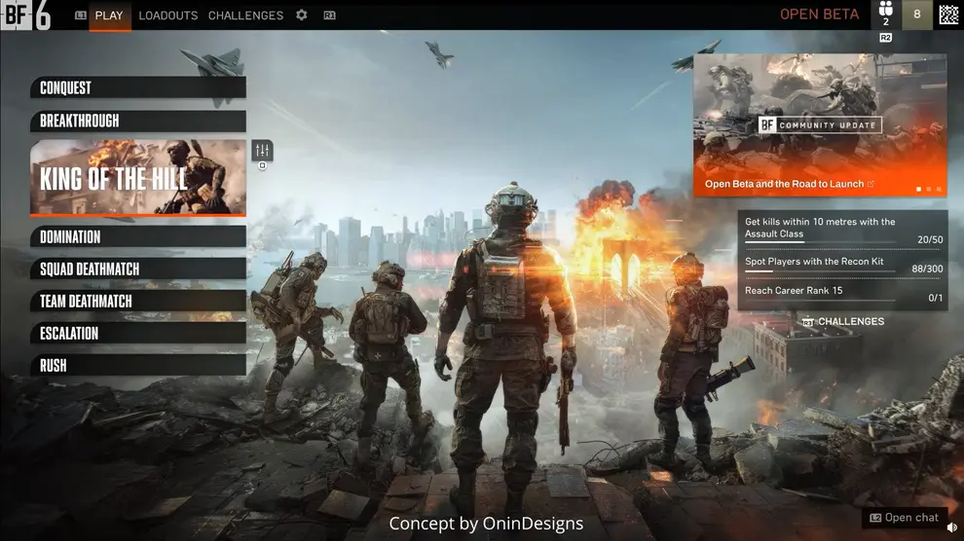
Task: Switch to the PLAY tab
Action: 109,15
